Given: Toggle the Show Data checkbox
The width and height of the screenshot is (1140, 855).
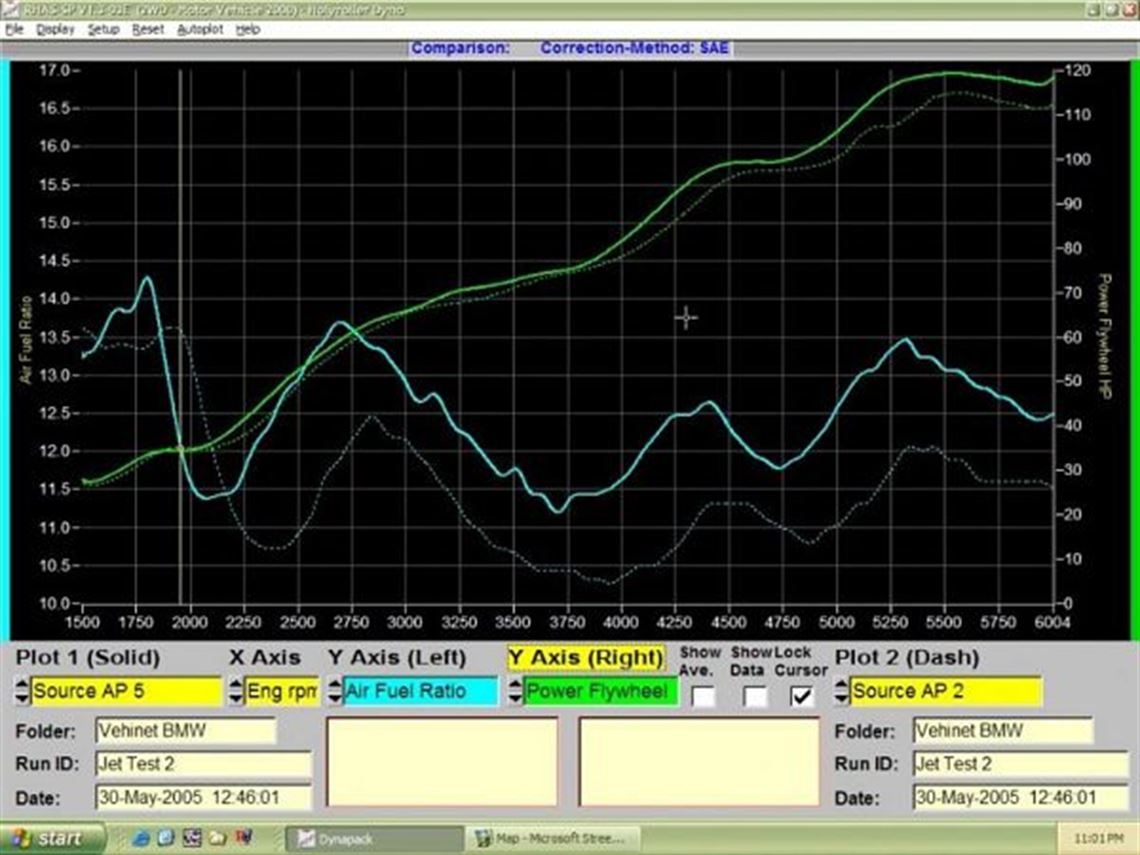Looking at the screenshot, I should 755,697.
